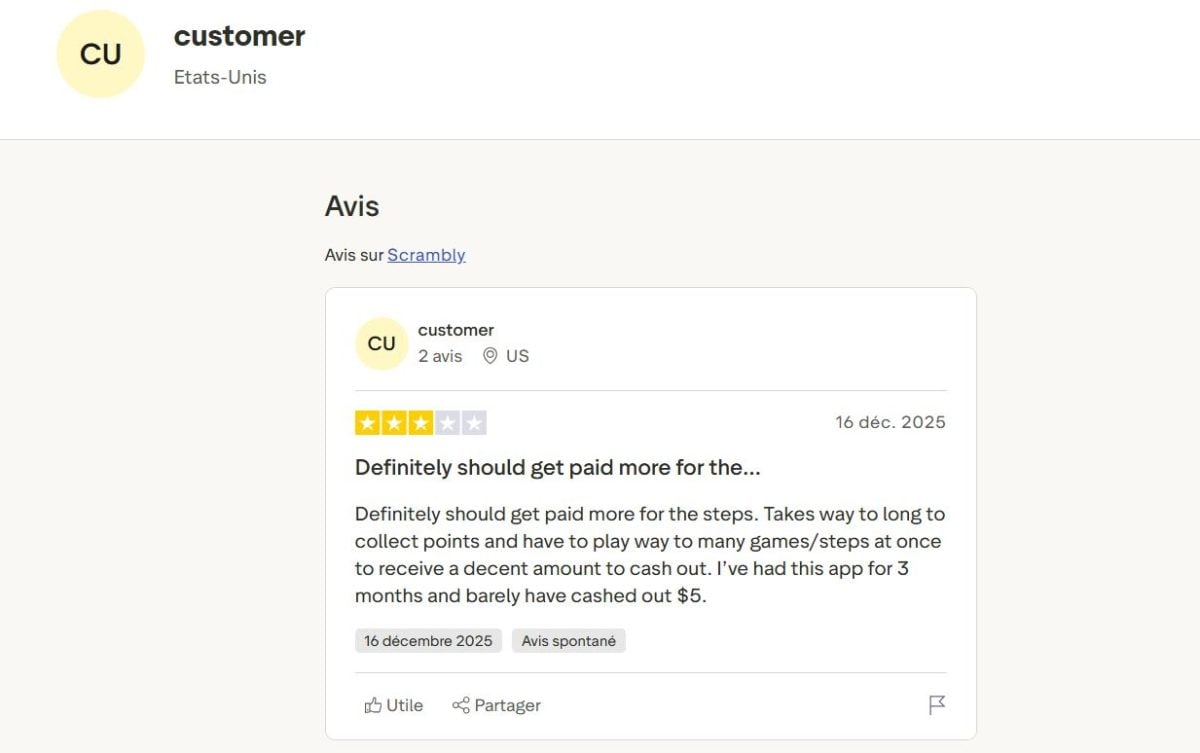Click the reviewer name customer in the card
This screenshot has width=1200, height=753.
click(455, 329)
